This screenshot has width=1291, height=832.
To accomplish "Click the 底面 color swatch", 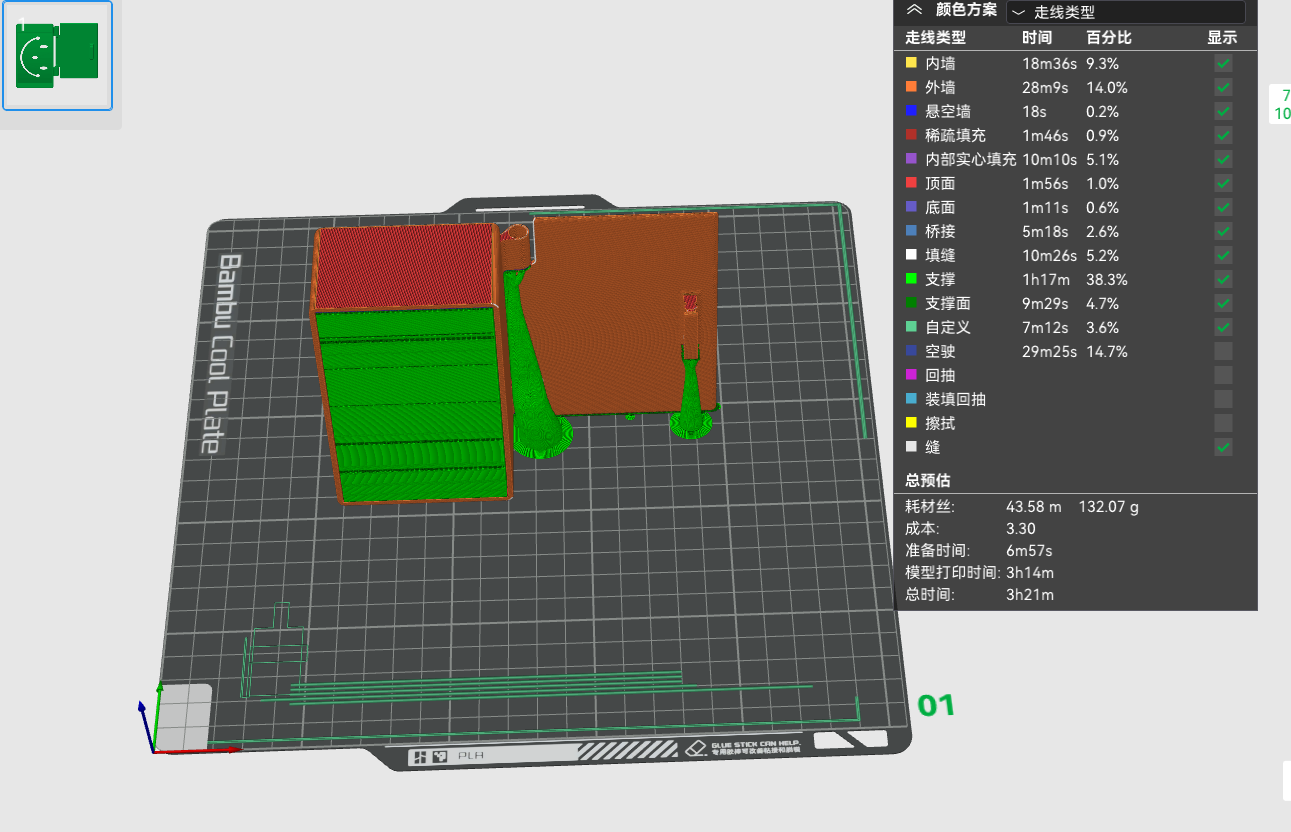I will click(911, 206).
